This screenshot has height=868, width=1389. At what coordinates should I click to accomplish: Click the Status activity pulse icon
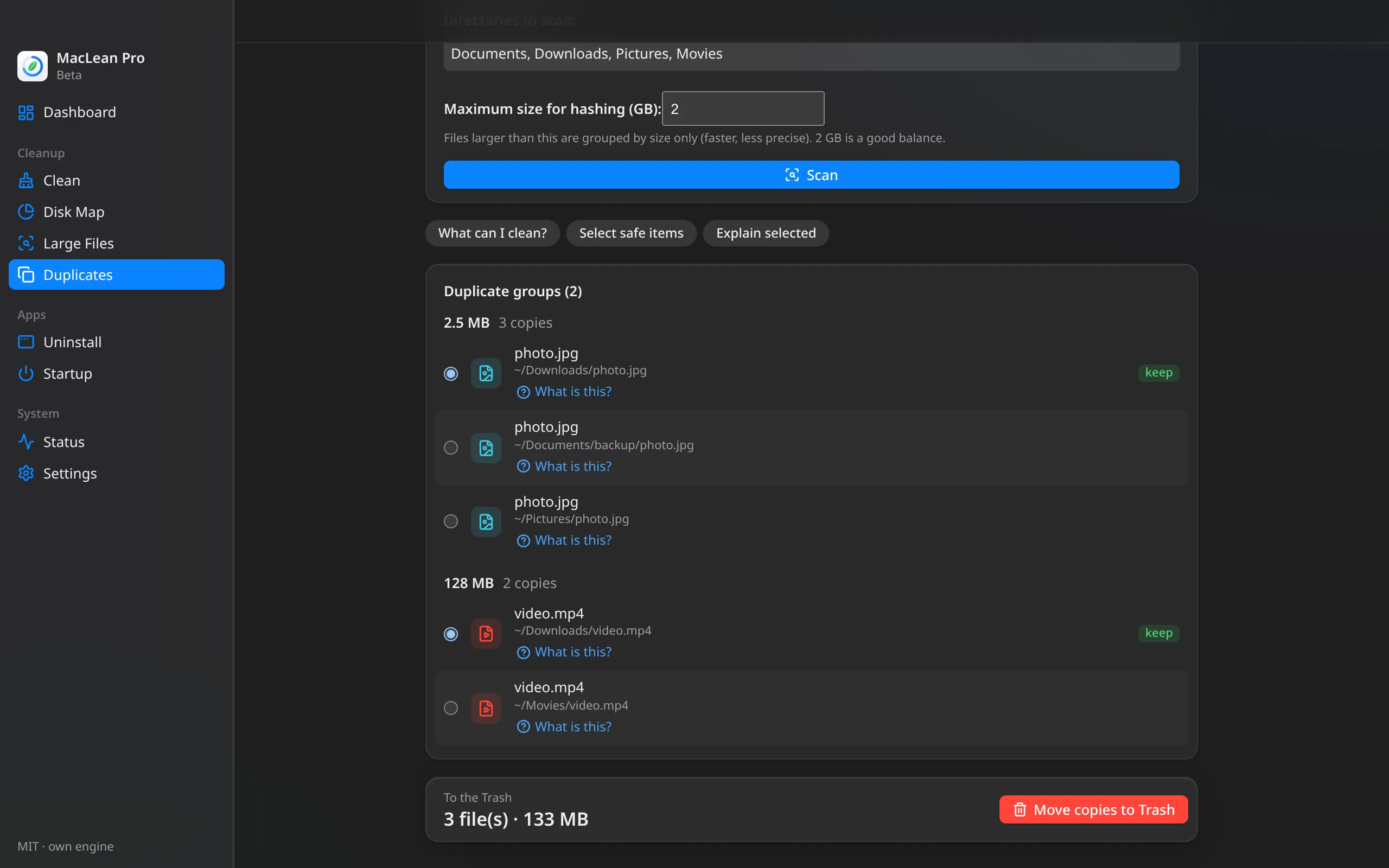click(26, 442)
